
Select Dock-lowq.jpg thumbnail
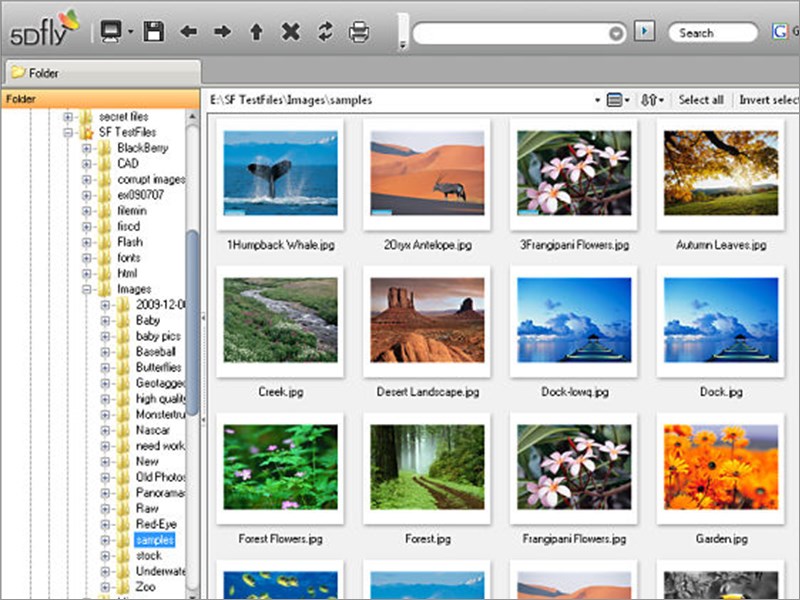click(x=574, y=320)
